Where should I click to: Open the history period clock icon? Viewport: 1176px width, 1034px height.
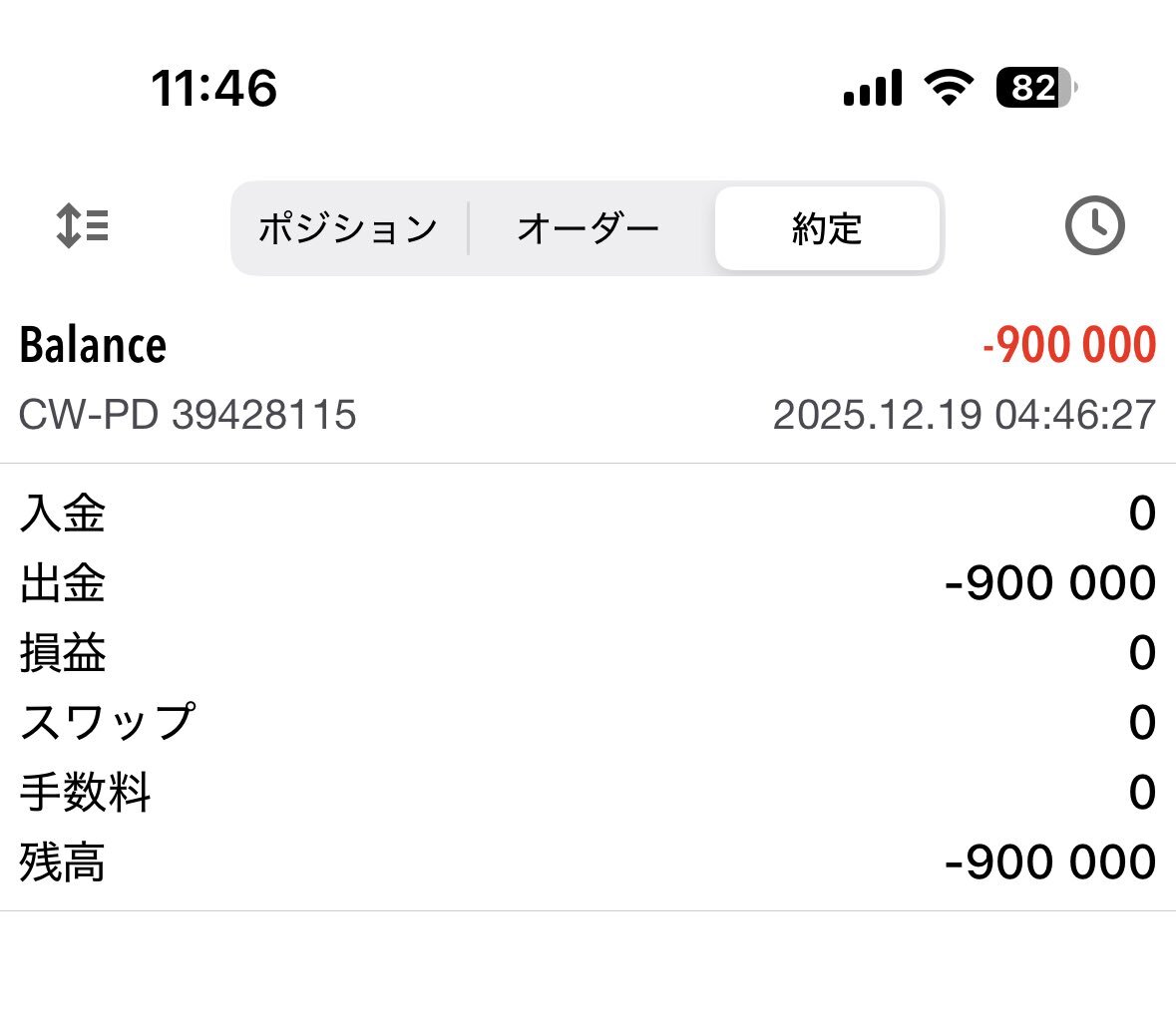point(1094,226)
